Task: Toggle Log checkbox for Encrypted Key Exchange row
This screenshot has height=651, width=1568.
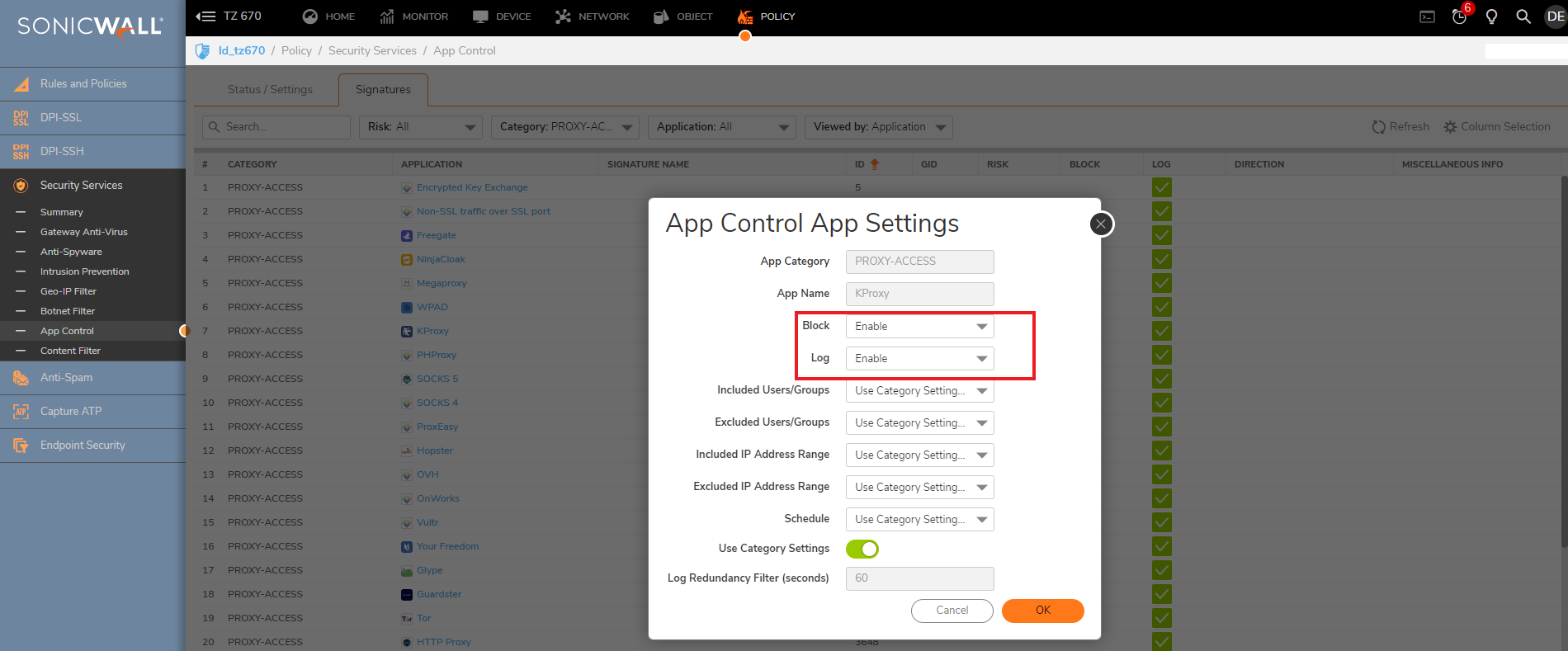Action: 1162,188
